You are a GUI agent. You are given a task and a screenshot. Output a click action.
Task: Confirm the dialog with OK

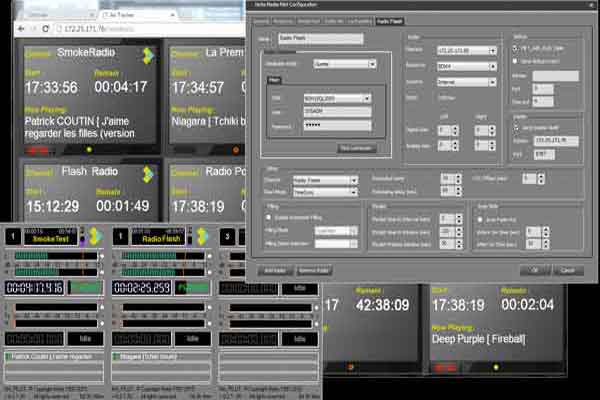point(535,270)
